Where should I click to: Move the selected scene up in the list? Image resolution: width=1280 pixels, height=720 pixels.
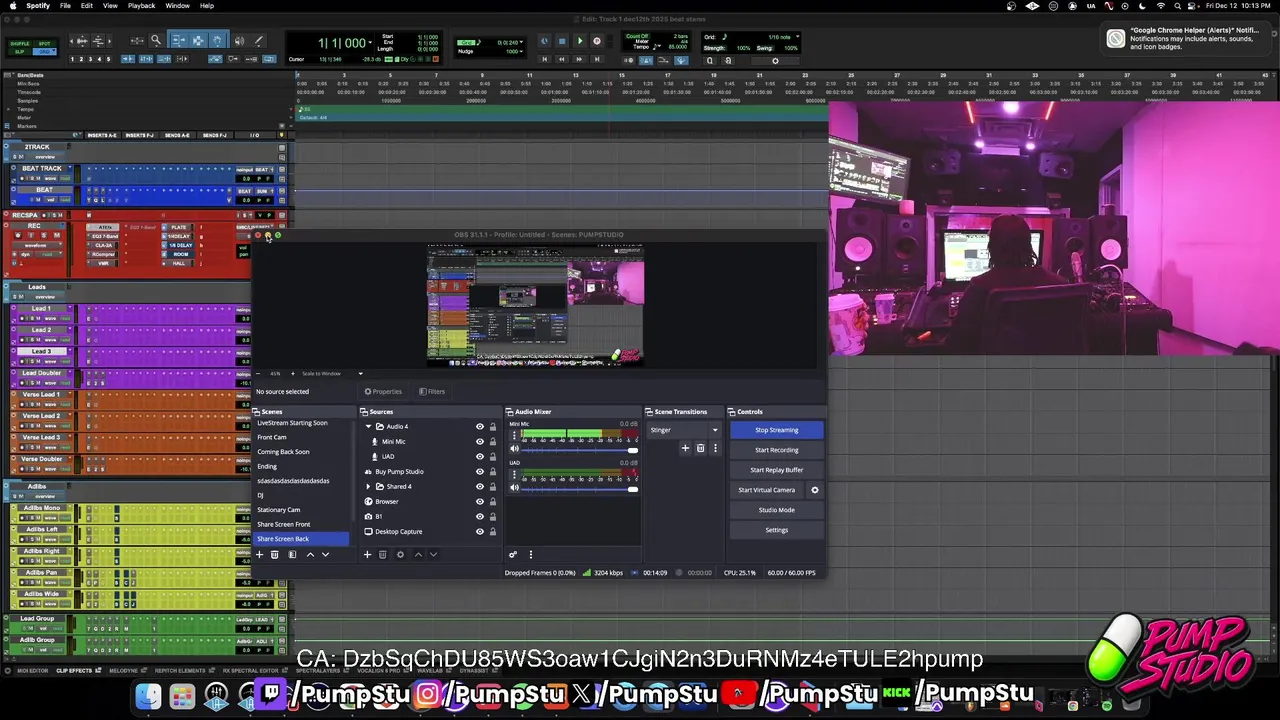(x=310, y=554)
